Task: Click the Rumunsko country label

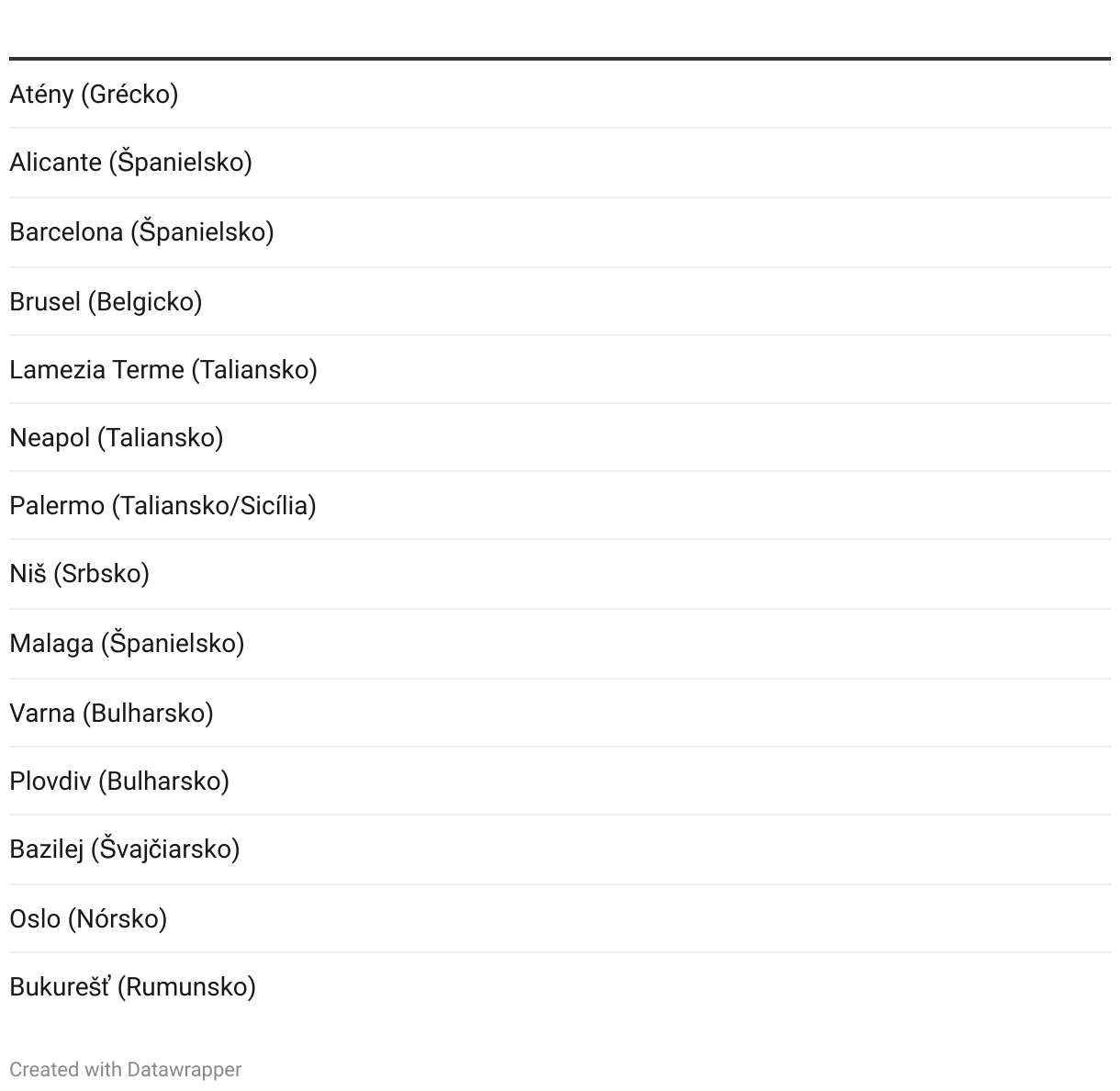Action: pos(187,987)
